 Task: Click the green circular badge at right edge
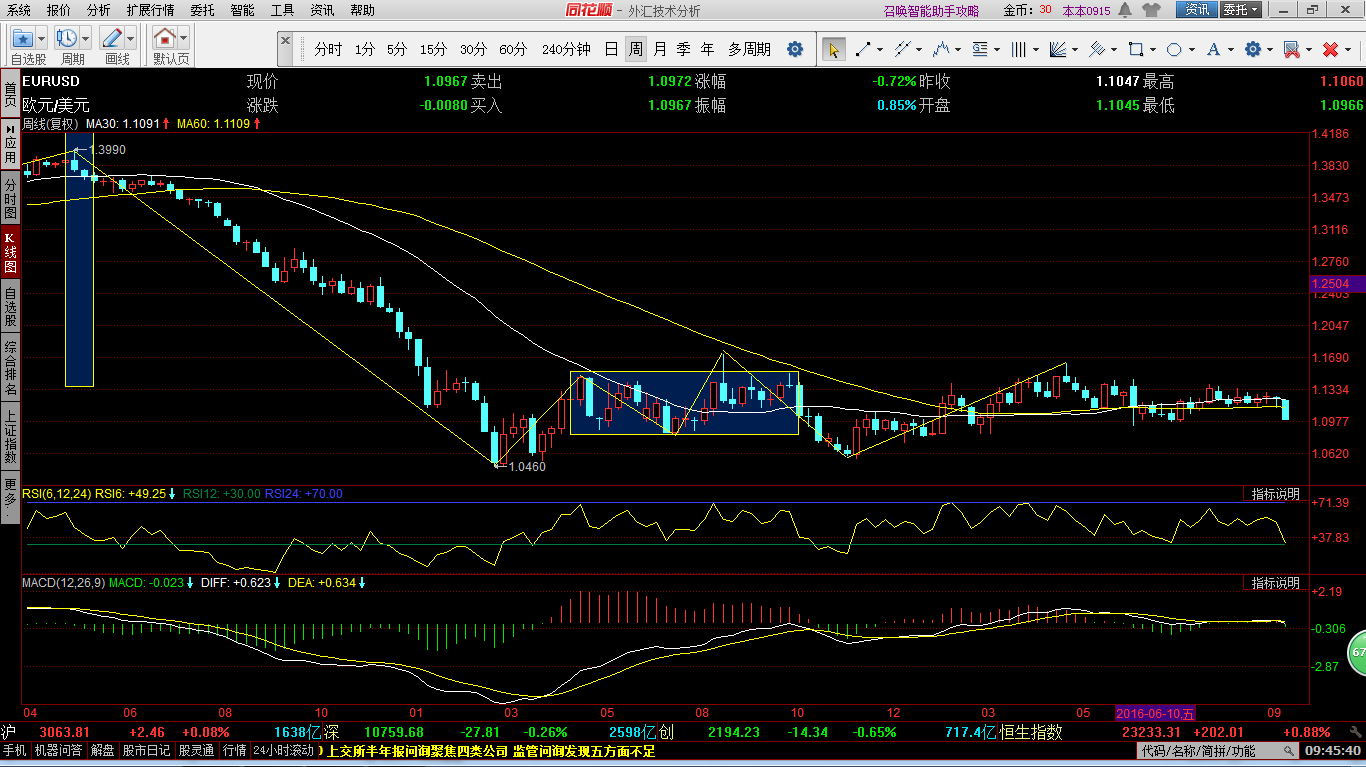click(1356, 652)
